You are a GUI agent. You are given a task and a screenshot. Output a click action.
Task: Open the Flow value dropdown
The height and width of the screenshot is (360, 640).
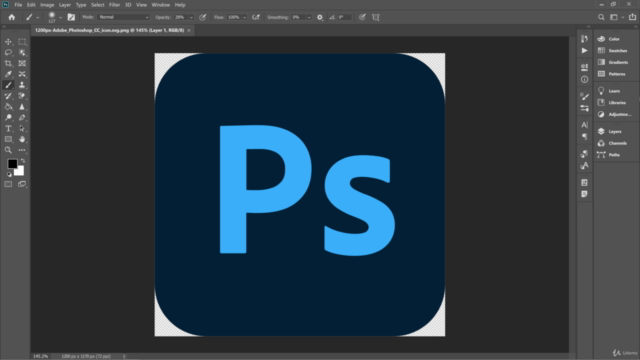pos(244,17)
